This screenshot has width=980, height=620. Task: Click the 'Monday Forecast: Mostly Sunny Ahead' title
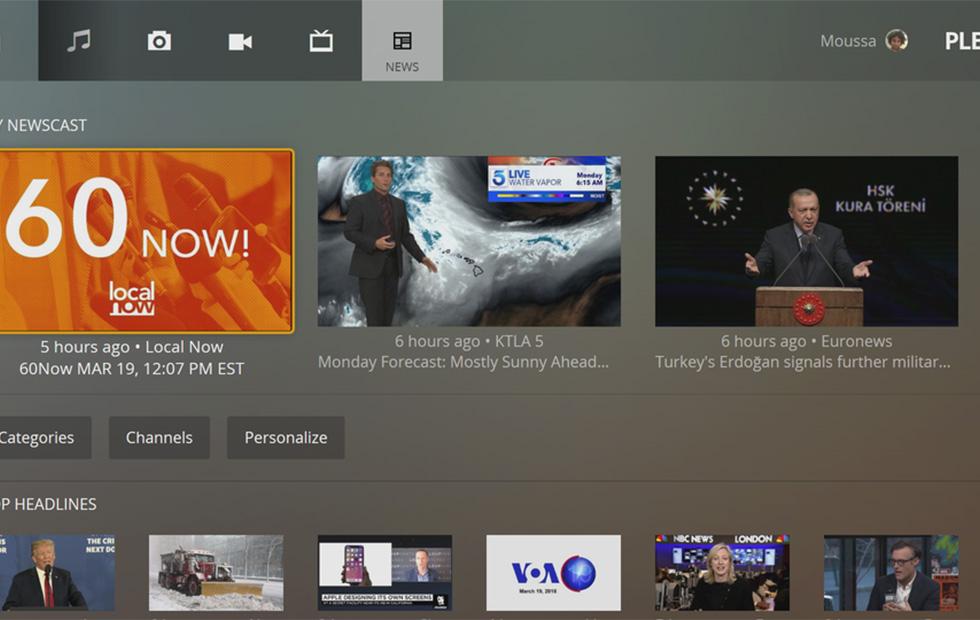[463, 362]
